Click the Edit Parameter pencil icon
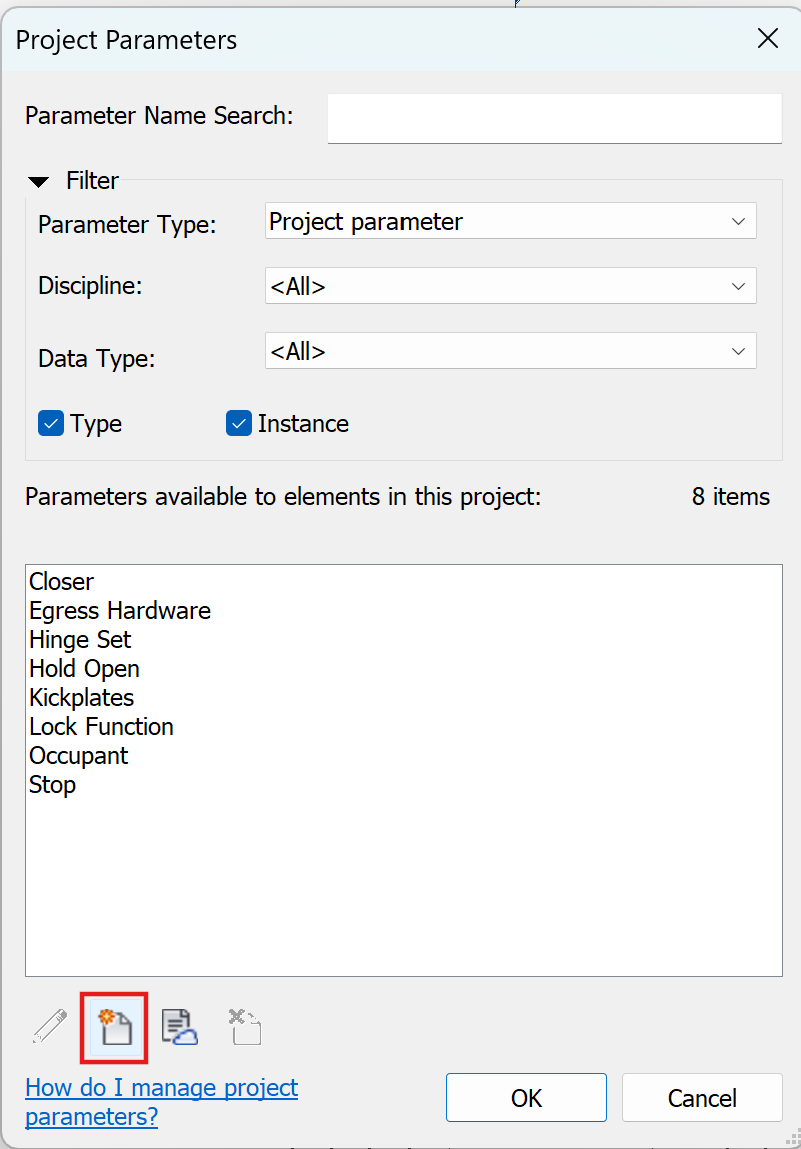This screenshot has height=1149, width=801. tap(50, 1027)
